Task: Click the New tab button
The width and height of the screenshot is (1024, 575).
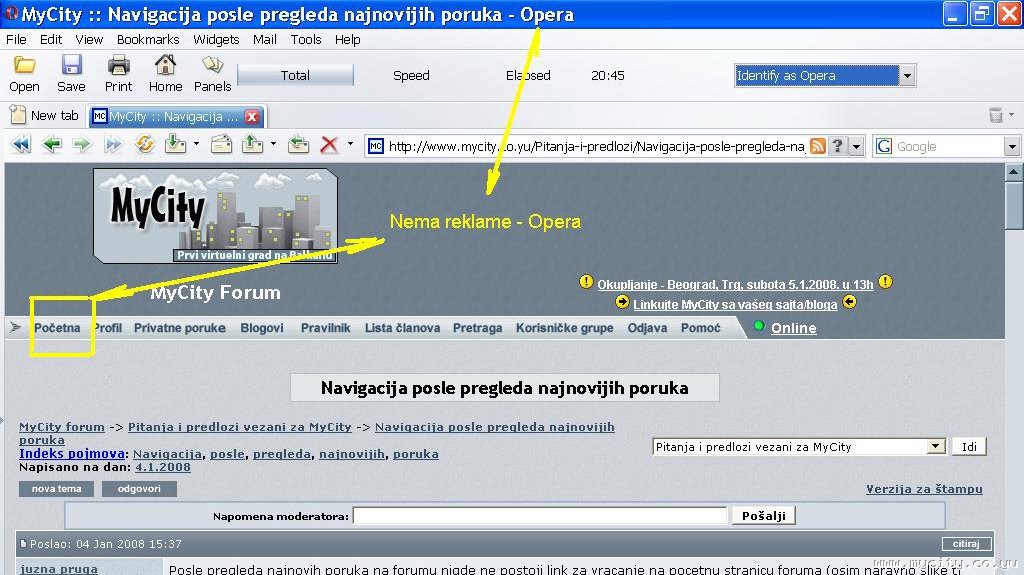Action: [x=44, y=116]
